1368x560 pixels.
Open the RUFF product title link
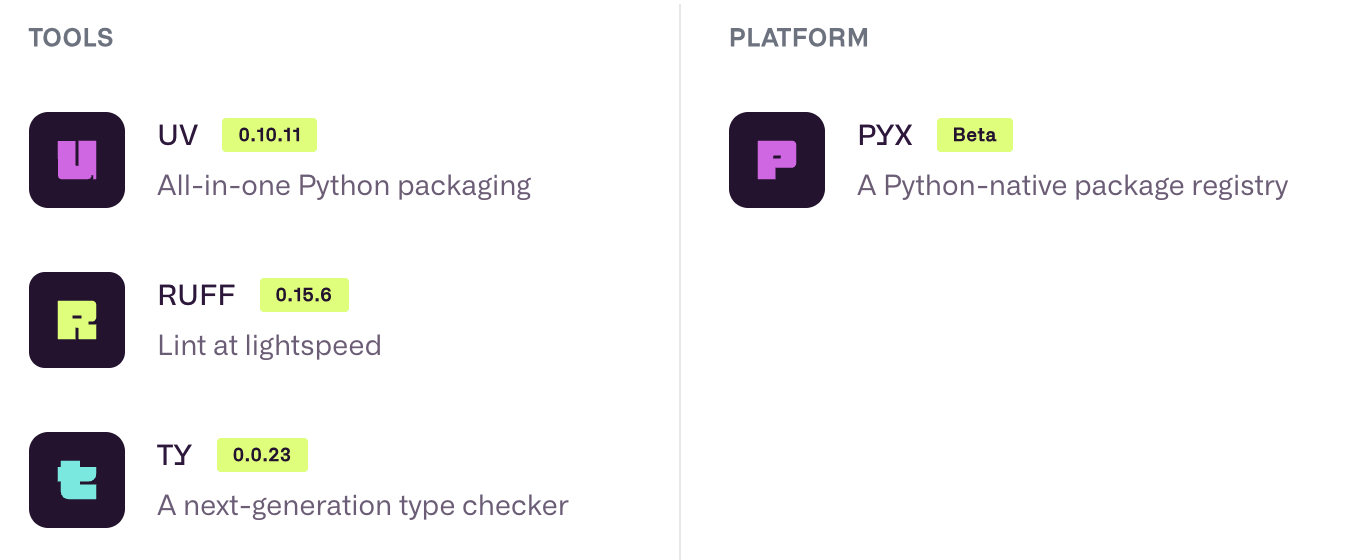[197, 295]
